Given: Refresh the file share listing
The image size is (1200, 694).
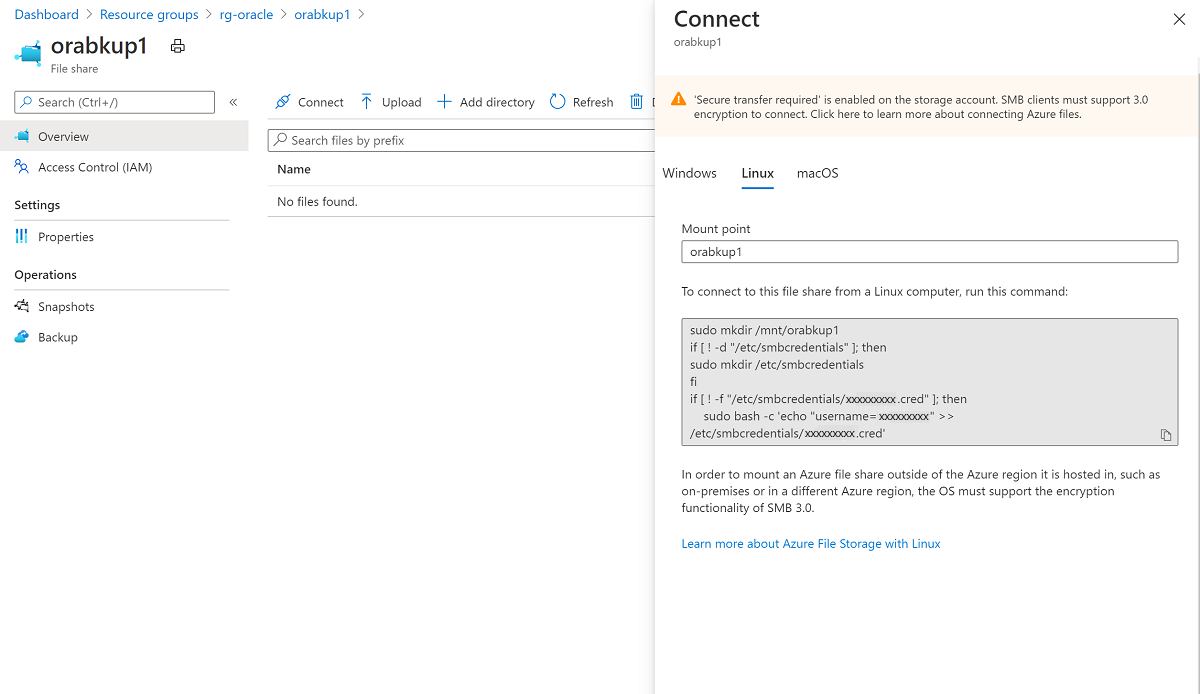Looking at the screenshot, I should (x=581, y=102).
